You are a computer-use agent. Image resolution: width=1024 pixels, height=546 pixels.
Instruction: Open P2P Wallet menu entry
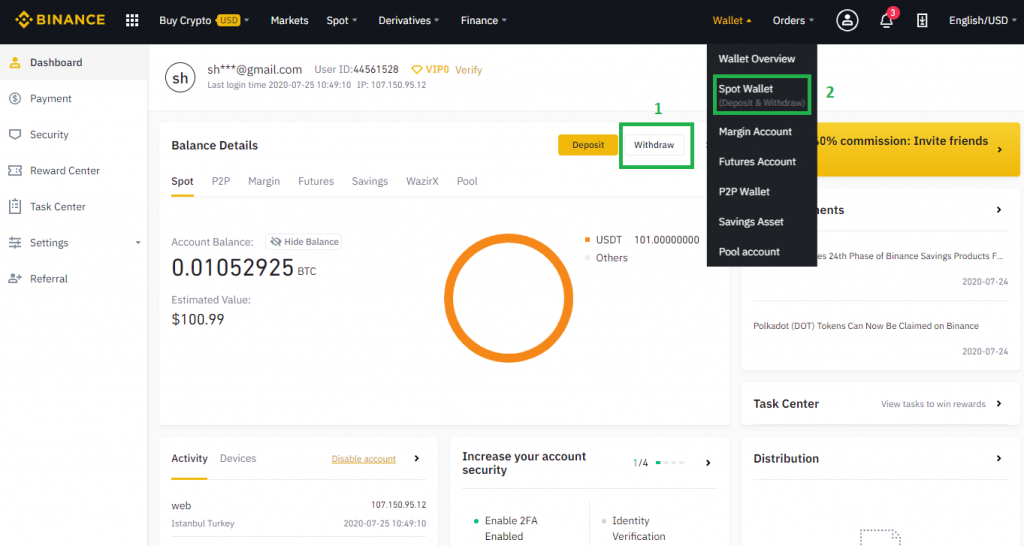(x=744, y=191)
